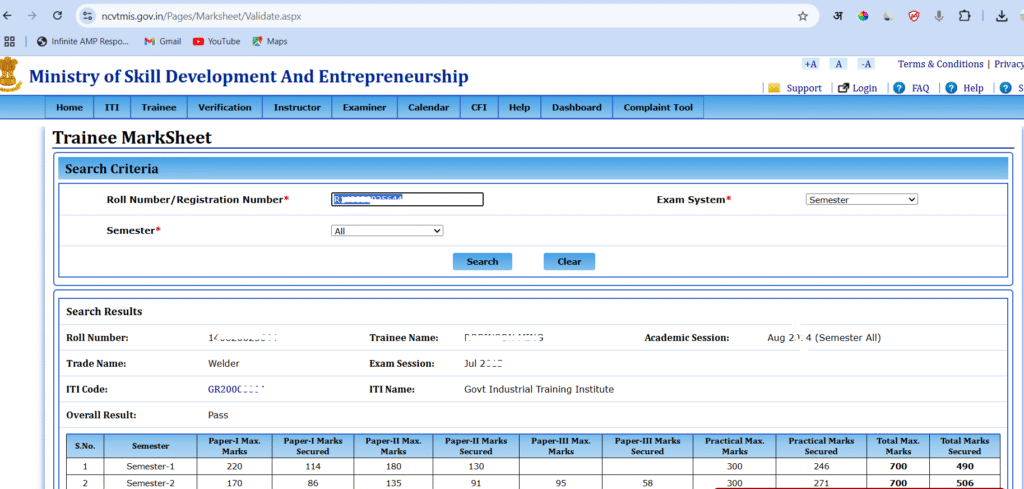Open the Help item in blue navigation bar
1024x489 pixels.
click(519, 108)
